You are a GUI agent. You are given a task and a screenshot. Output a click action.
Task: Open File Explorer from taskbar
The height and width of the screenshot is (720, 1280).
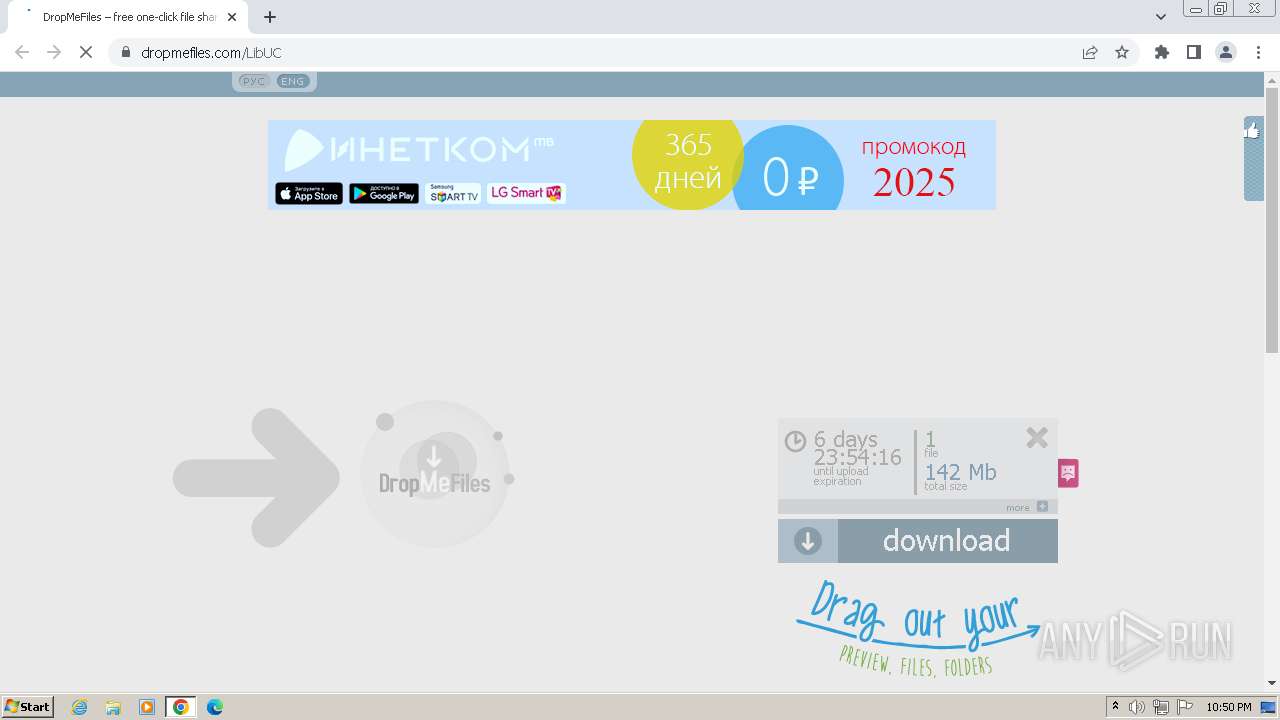tap(113, 707)
